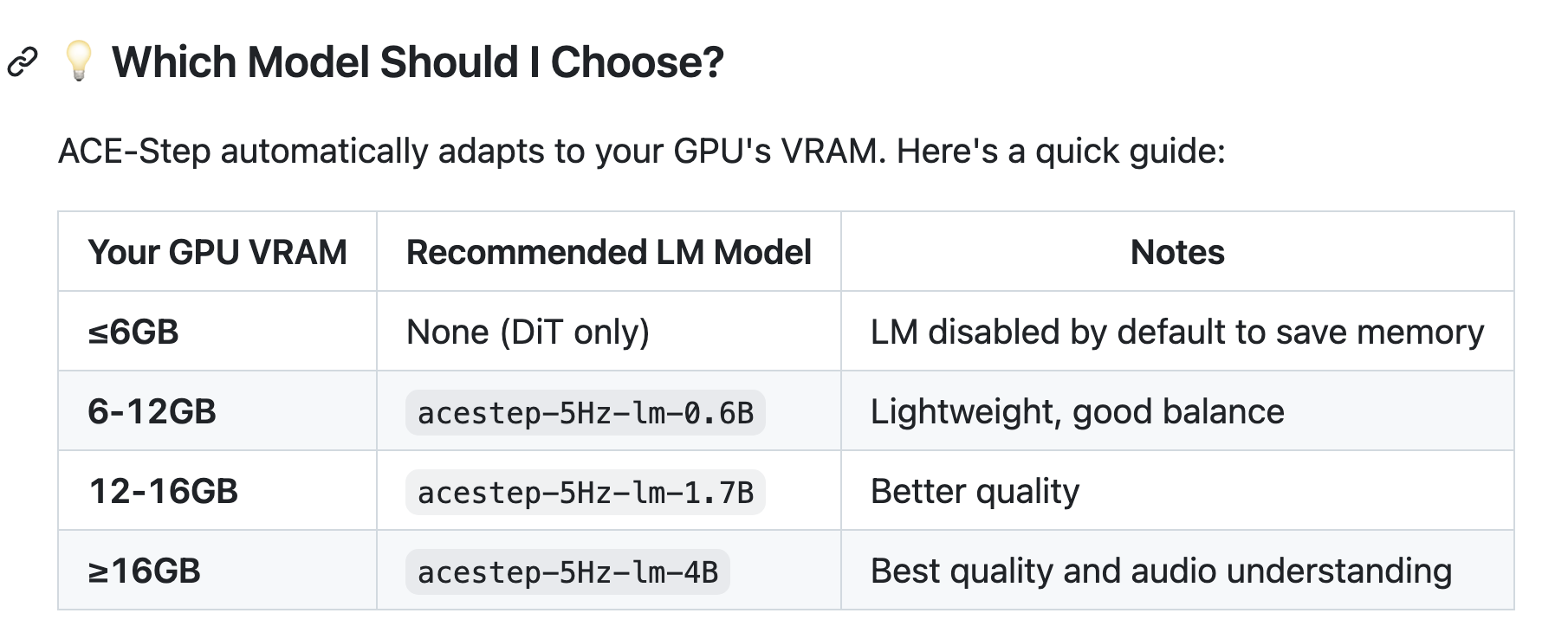1568x639 pixels.
Task: Select the "≥16GB" VRAM cell
Action: coord(144,571)
